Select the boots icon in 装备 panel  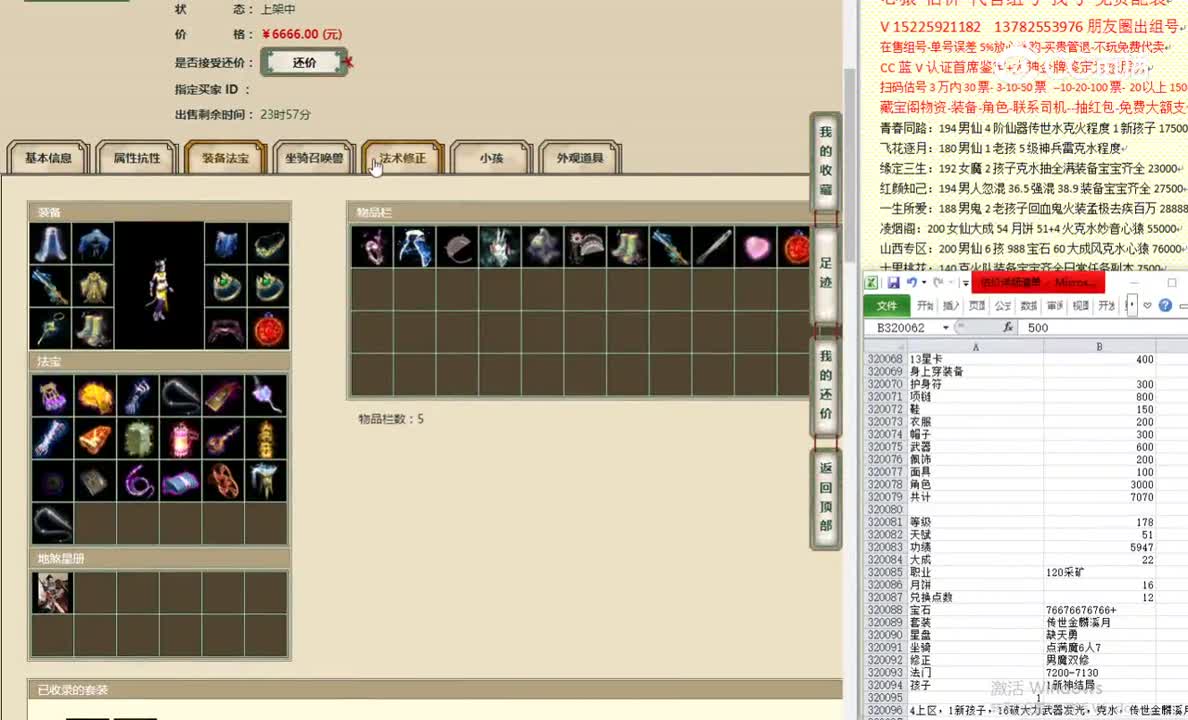(x=95, y=328)
